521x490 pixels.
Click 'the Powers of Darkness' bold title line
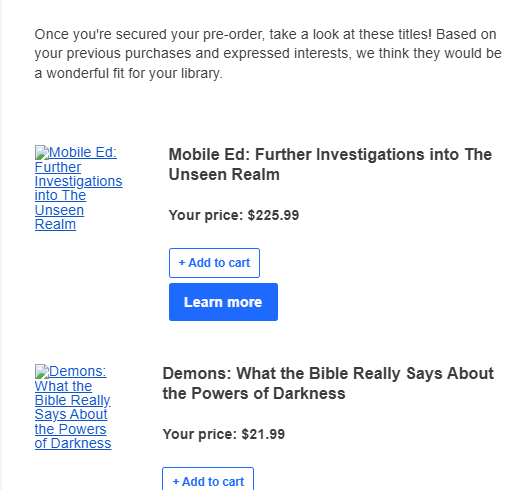[x=254, y=393]
